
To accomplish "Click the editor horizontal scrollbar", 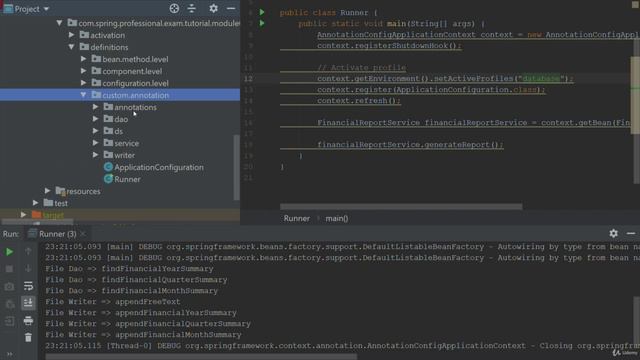I will (401, 207).
